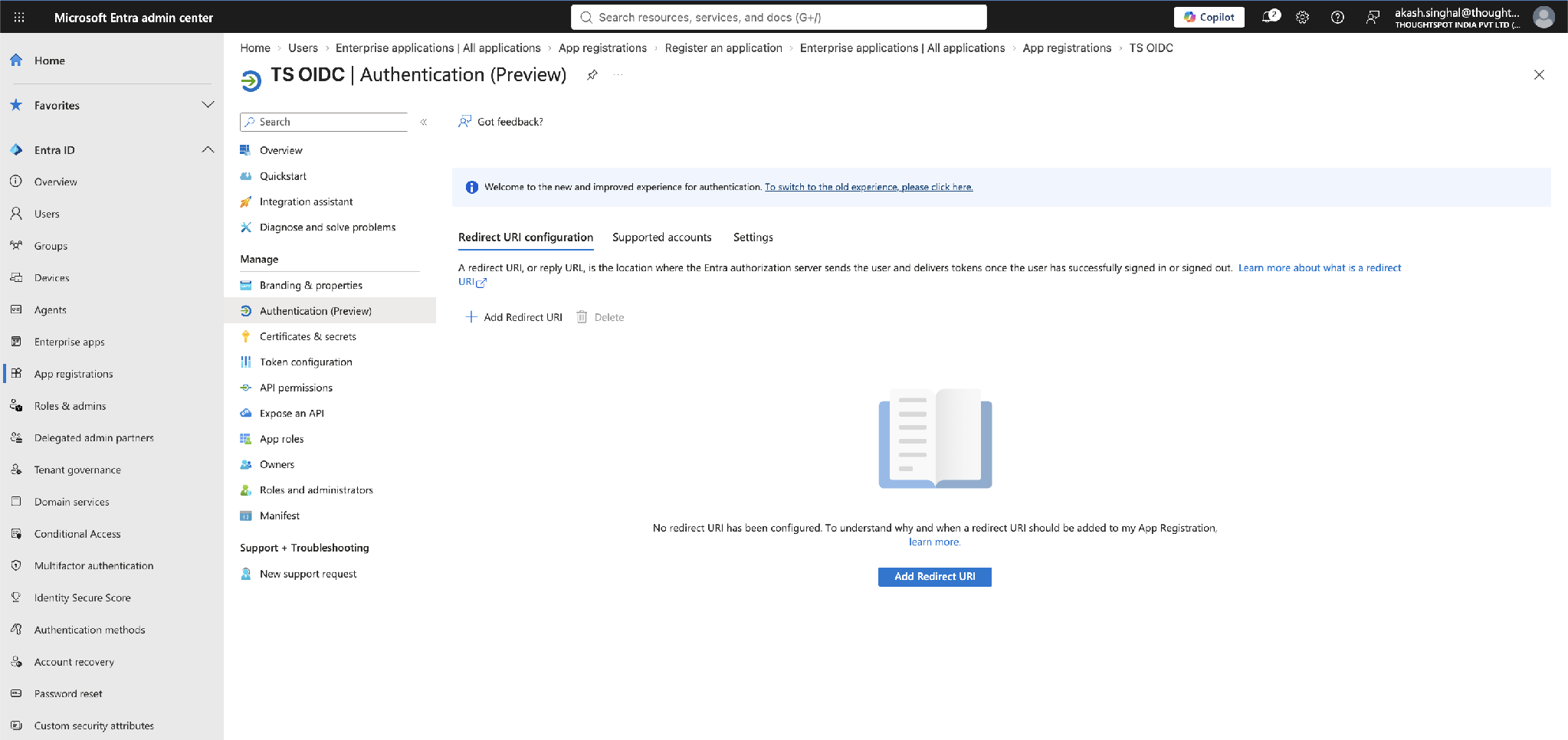Screen dimensions: 1568x740
Task: Click Got feedback? link
Action: [500, 122]
